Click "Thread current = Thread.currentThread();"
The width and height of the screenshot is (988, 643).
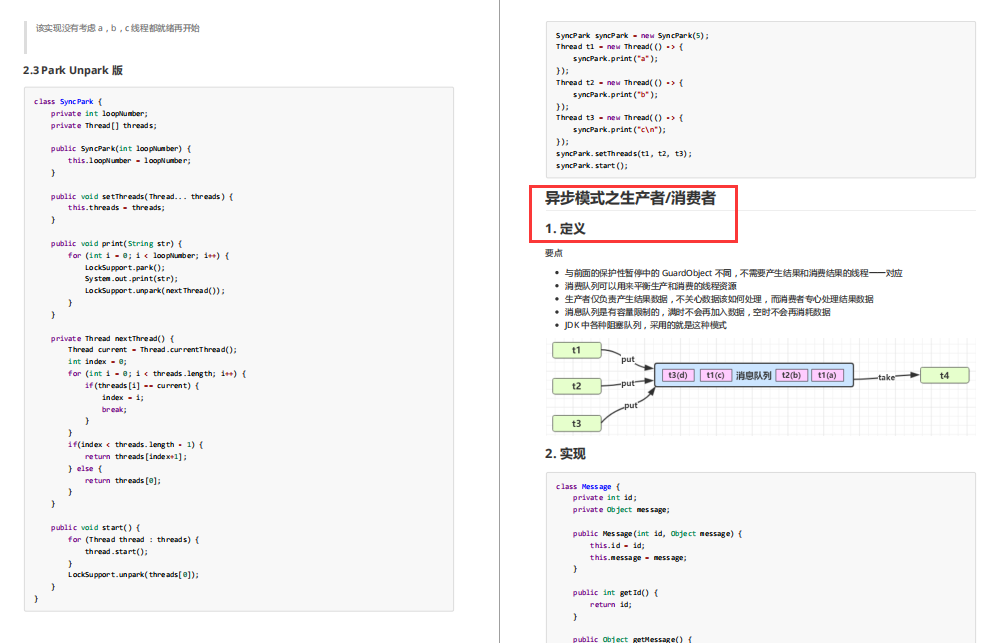coord(152,350)
